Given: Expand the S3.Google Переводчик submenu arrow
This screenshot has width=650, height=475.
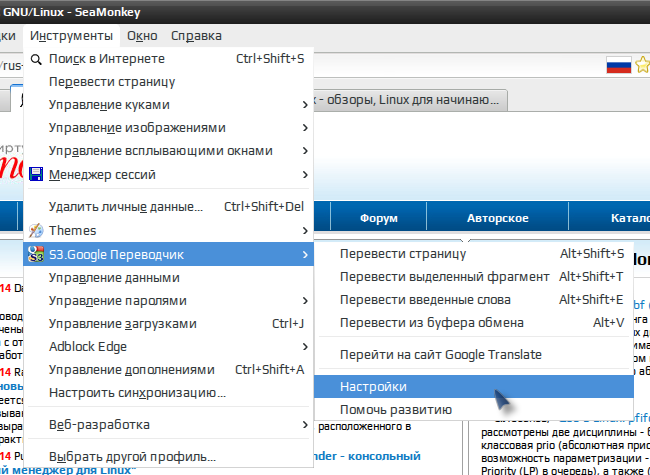Looking at the screenshot, I should (305, 254).
